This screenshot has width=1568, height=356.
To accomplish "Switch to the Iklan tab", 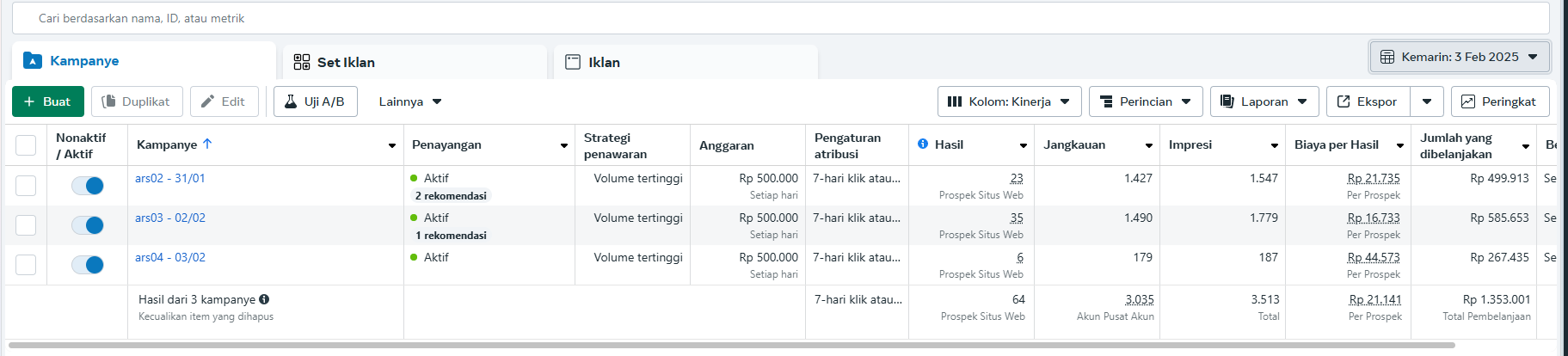I will (x=604, y=62).
